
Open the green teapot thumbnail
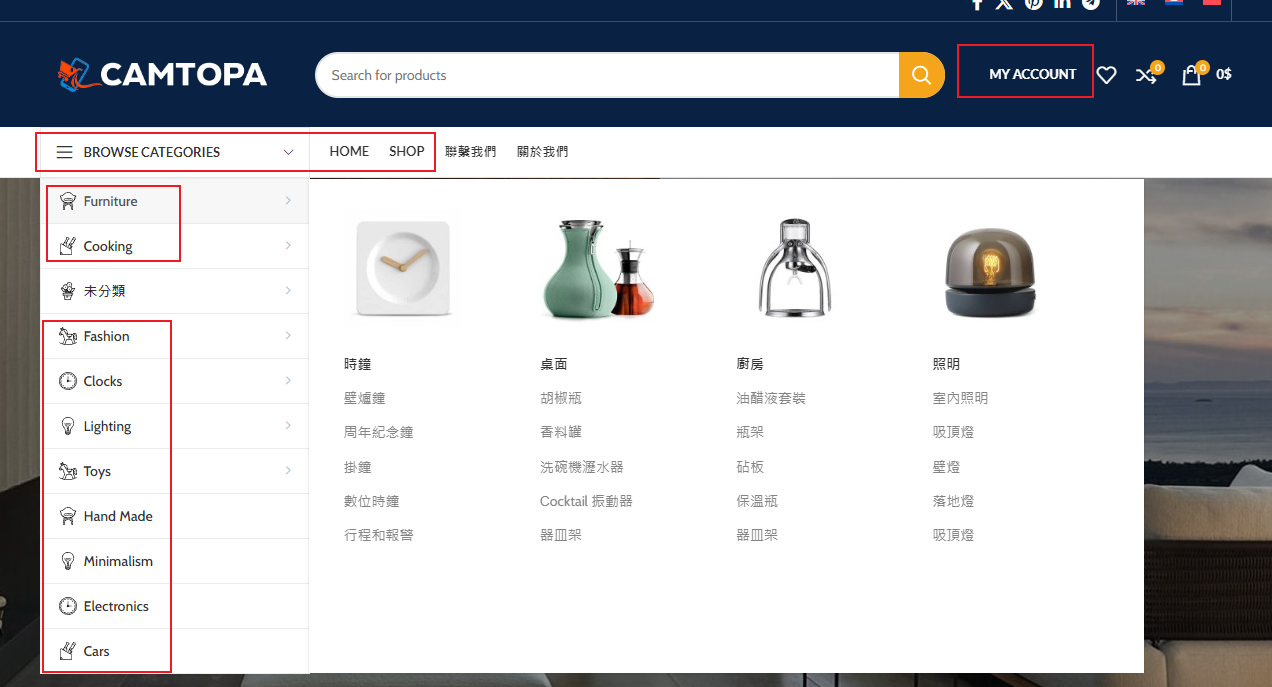tap(598, 268)
